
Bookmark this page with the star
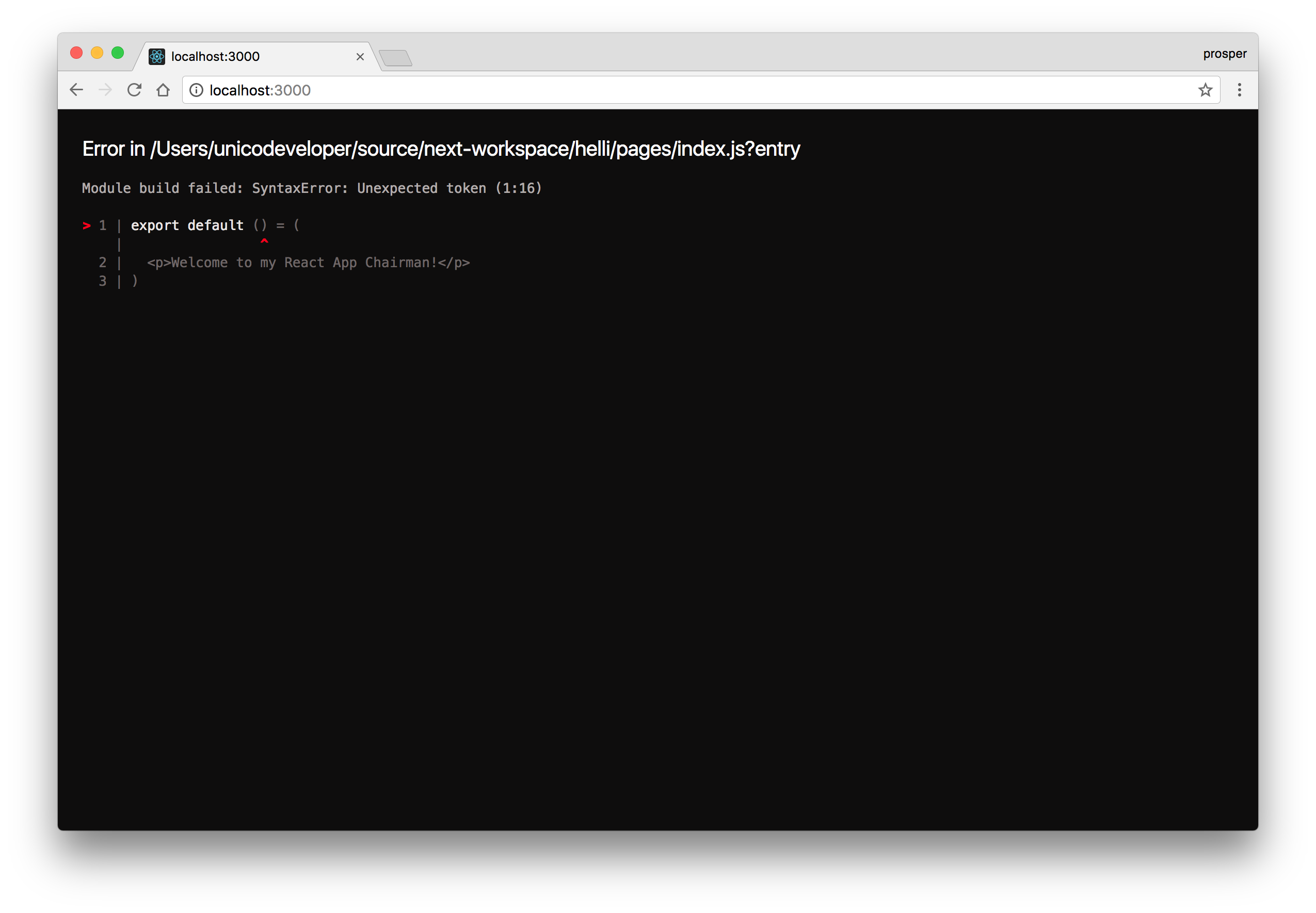(x=1206, y=90)
